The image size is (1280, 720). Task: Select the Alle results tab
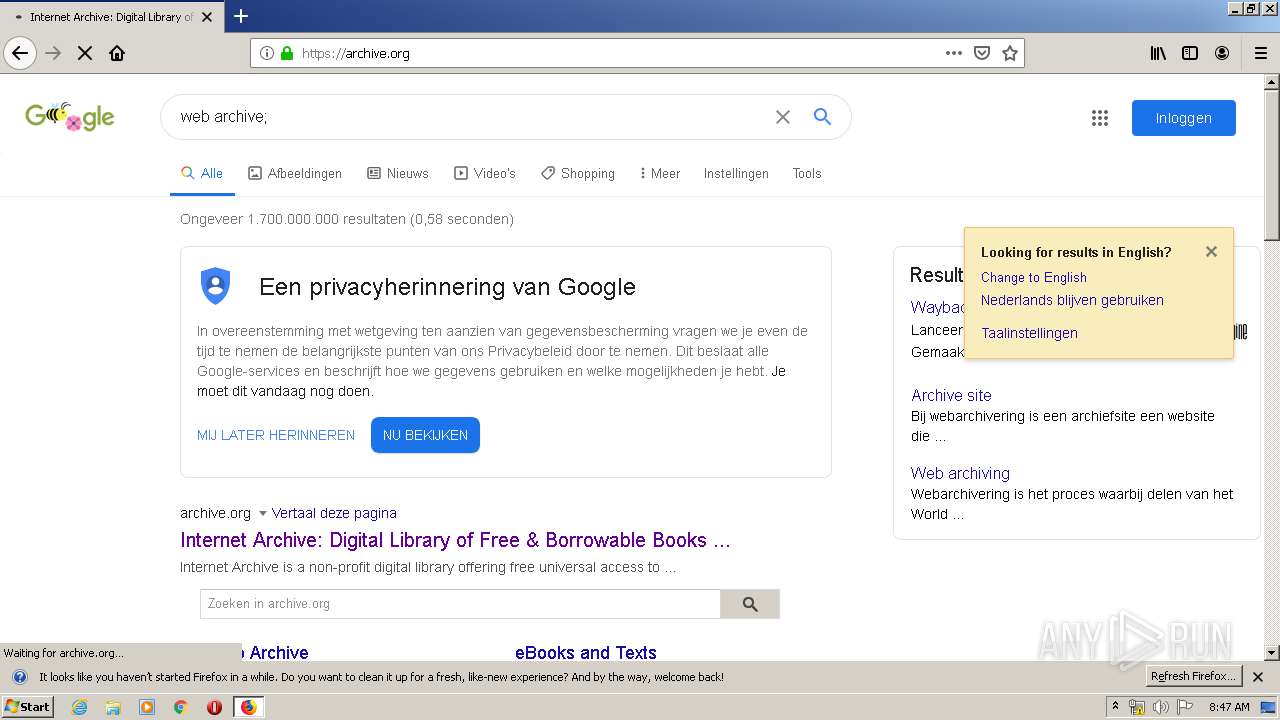(202, 173)
